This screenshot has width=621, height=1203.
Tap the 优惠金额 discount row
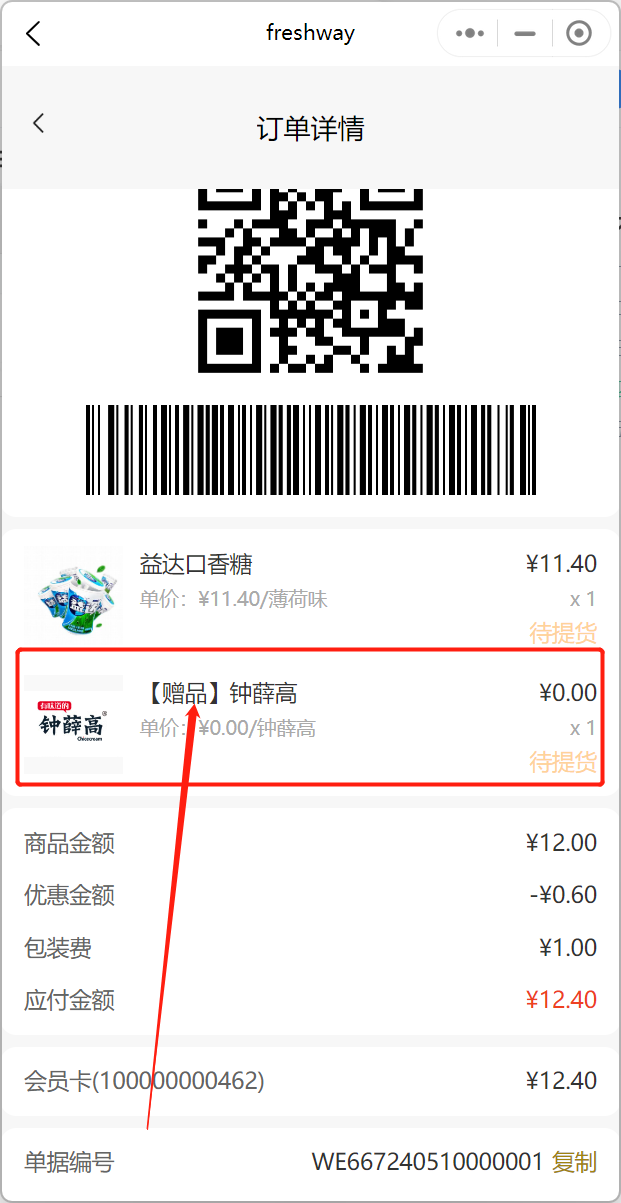click(310, 895)
